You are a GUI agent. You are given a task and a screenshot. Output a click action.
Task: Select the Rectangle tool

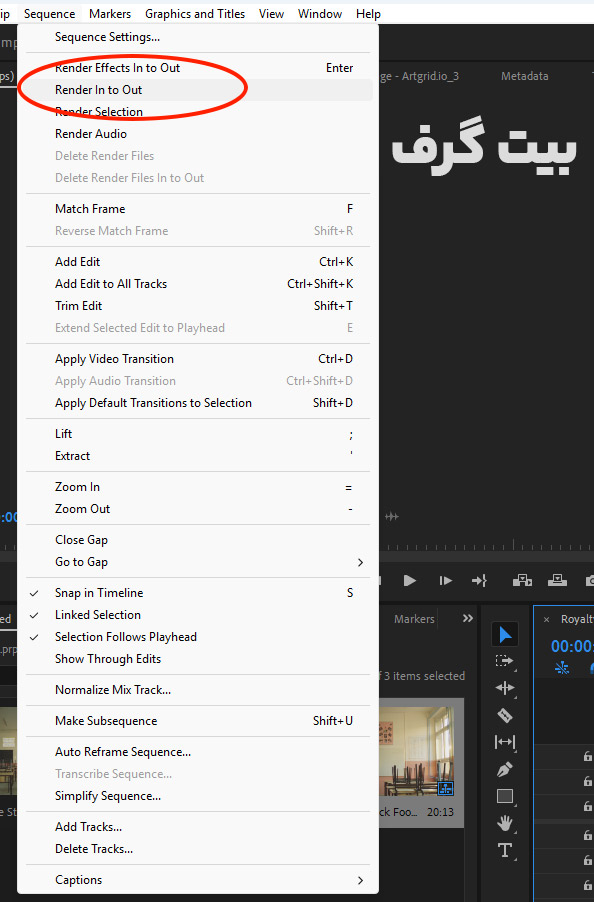coord(505,796)
